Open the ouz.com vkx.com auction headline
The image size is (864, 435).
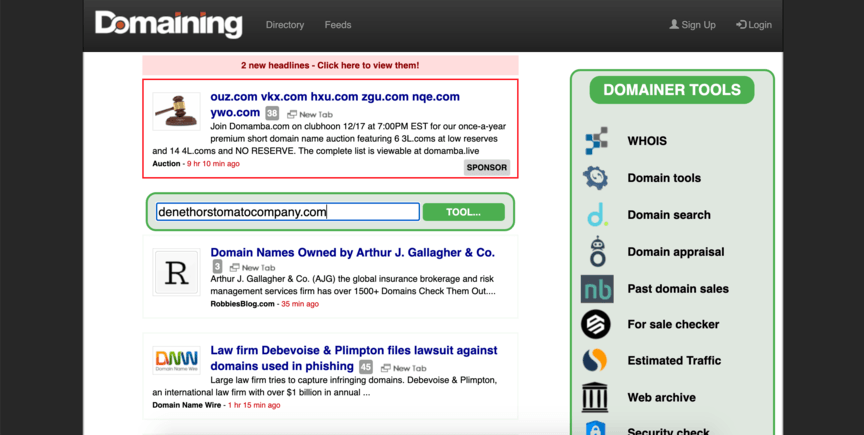[x=335, y=104]
